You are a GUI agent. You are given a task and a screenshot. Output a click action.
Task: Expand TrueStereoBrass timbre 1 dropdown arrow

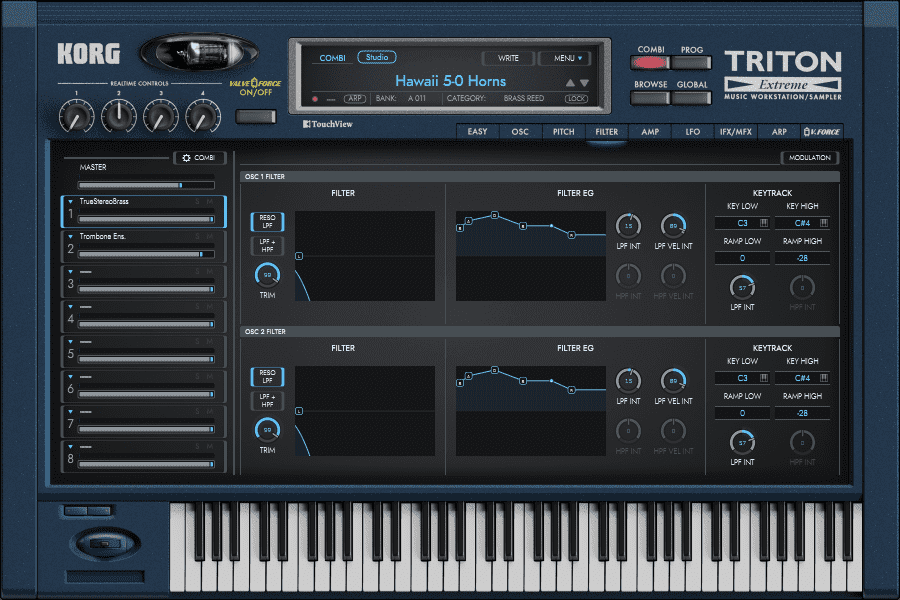pos(71,202)
